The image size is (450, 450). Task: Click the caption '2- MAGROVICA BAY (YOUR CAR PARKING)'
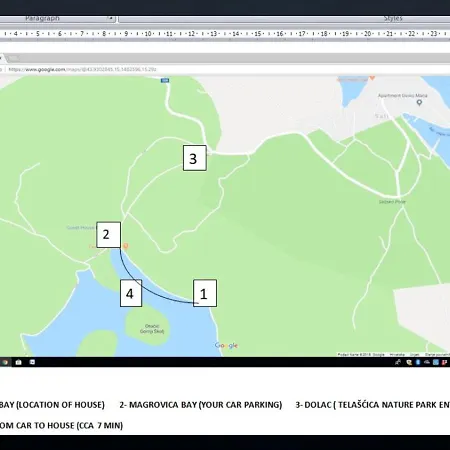point(201,405)
